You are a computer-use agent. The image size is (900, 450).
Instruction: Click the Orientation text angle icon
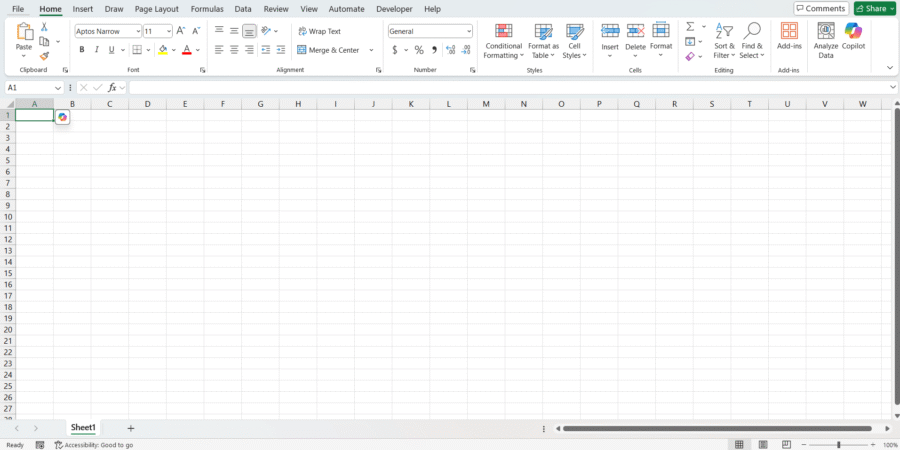click(x=266, y=31)
